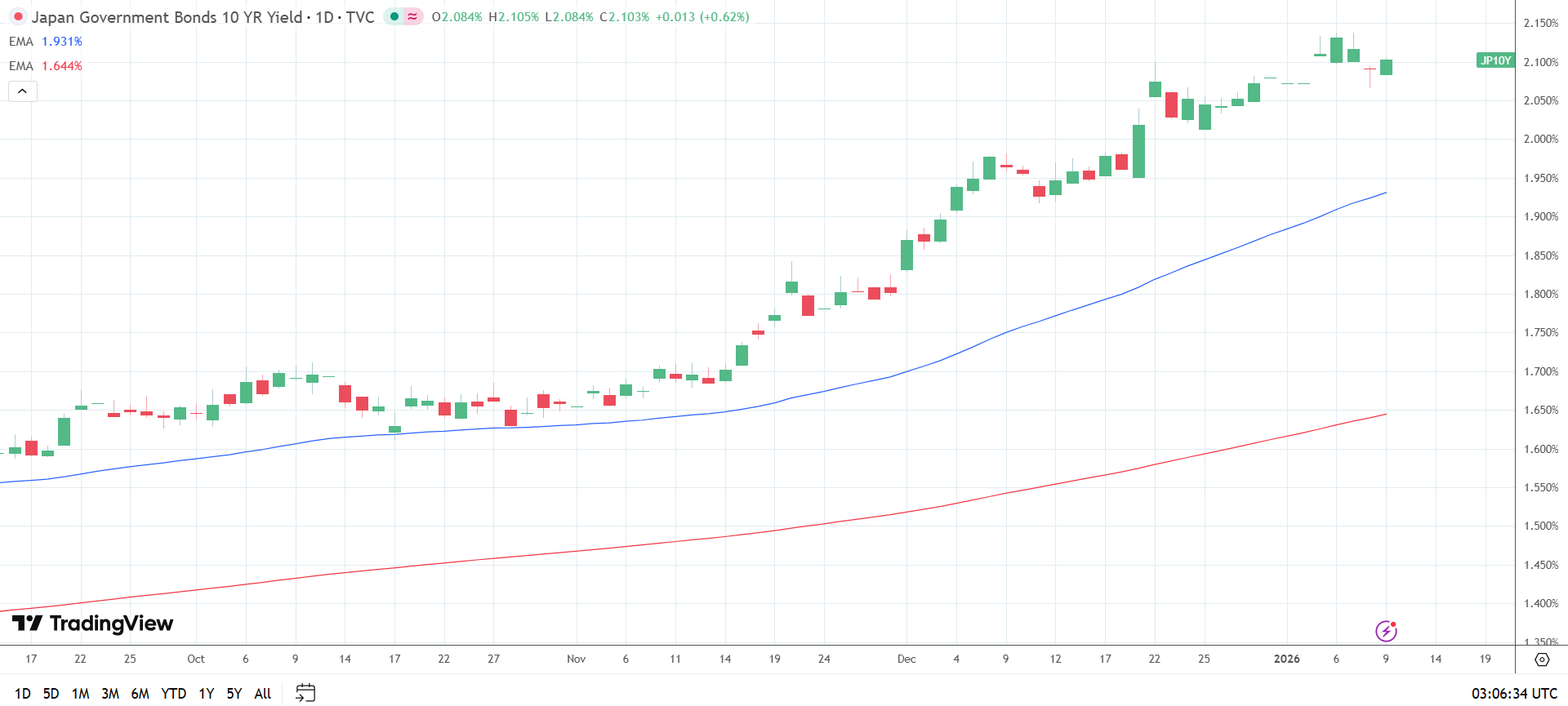Click the open value O2.084%
Image resolution: width=1568 pixels, height=706 pixels.
point(457,17)
